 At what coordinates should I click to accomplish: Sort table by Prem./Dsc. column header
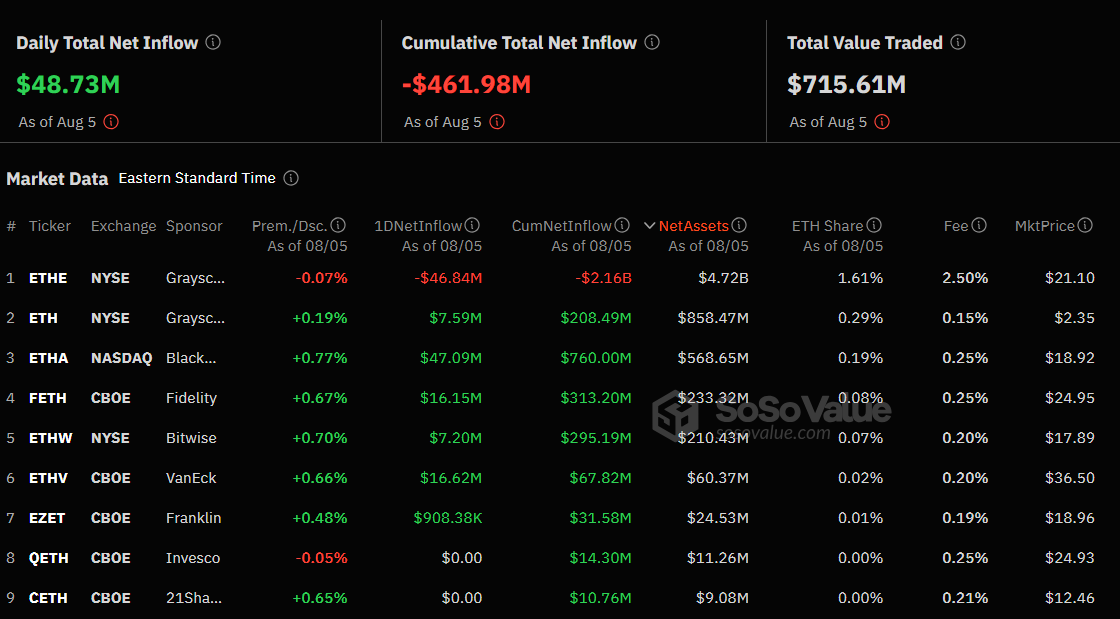[x=289, y=226]
